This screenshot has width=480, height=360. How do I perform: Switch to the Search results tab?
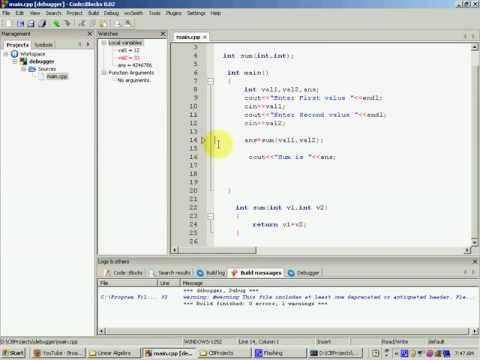(x=171, y=273)
